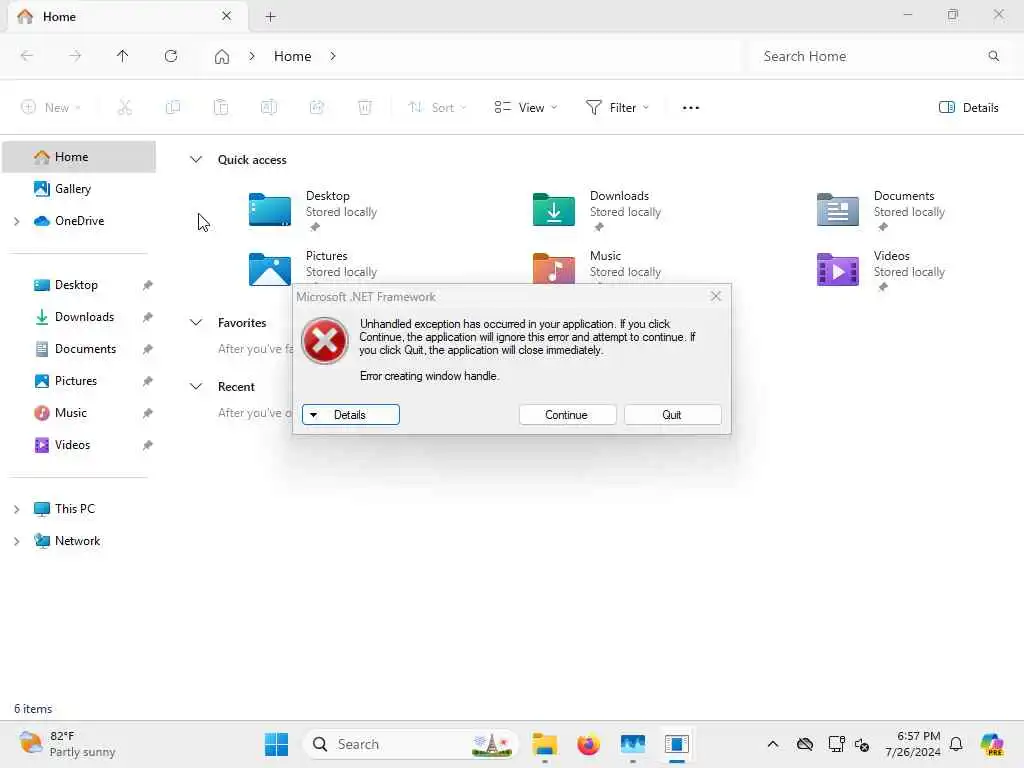Open the Filter dropdown
1024x768 pixels.
click(x=617, y=108)
